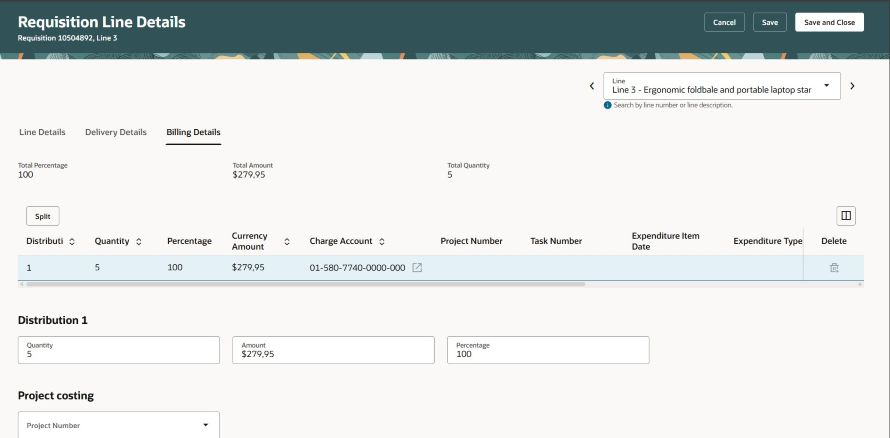The height and width of the screenshot is (438, 890).
Task: Open the Line selector dropdown
Action: point(826,86)
